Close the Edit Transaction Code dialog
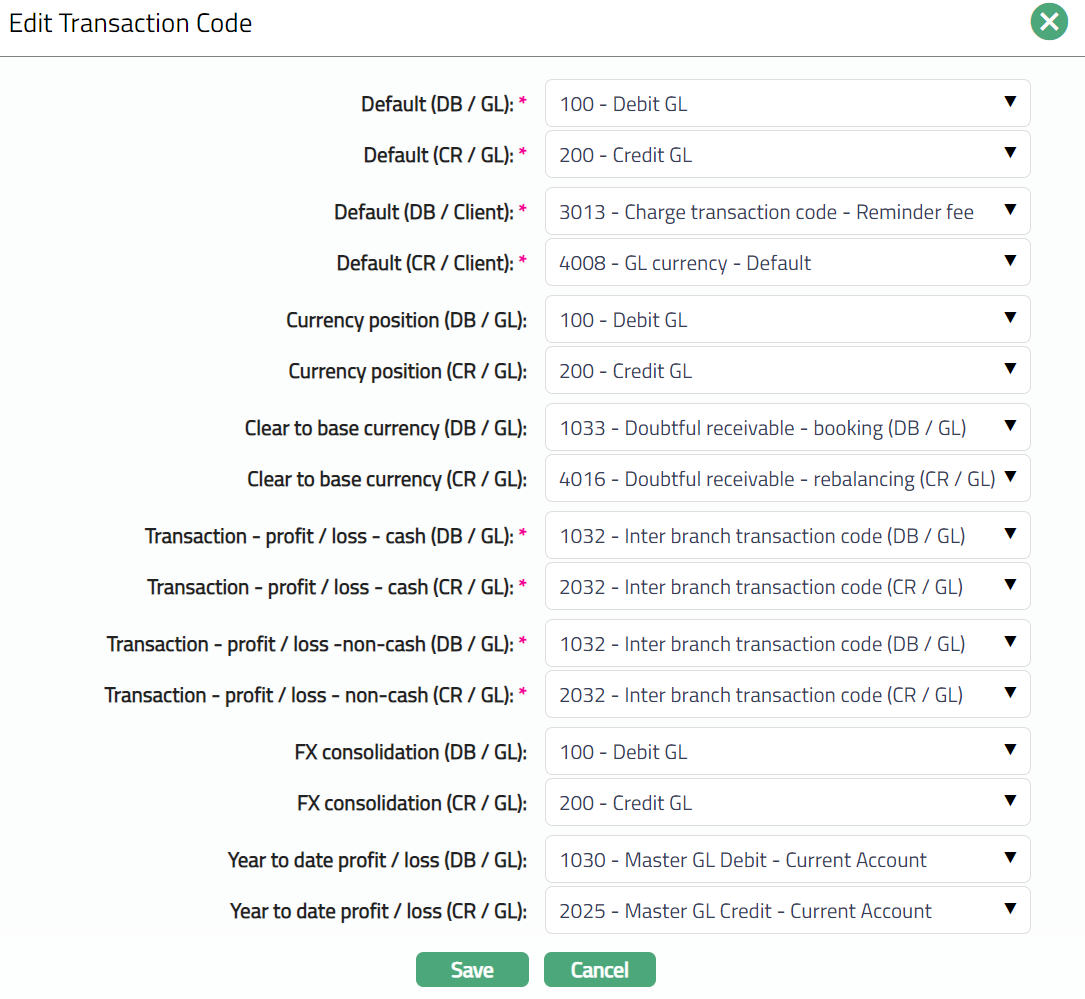1085x999 pixels. click(x=1049, y=22)
